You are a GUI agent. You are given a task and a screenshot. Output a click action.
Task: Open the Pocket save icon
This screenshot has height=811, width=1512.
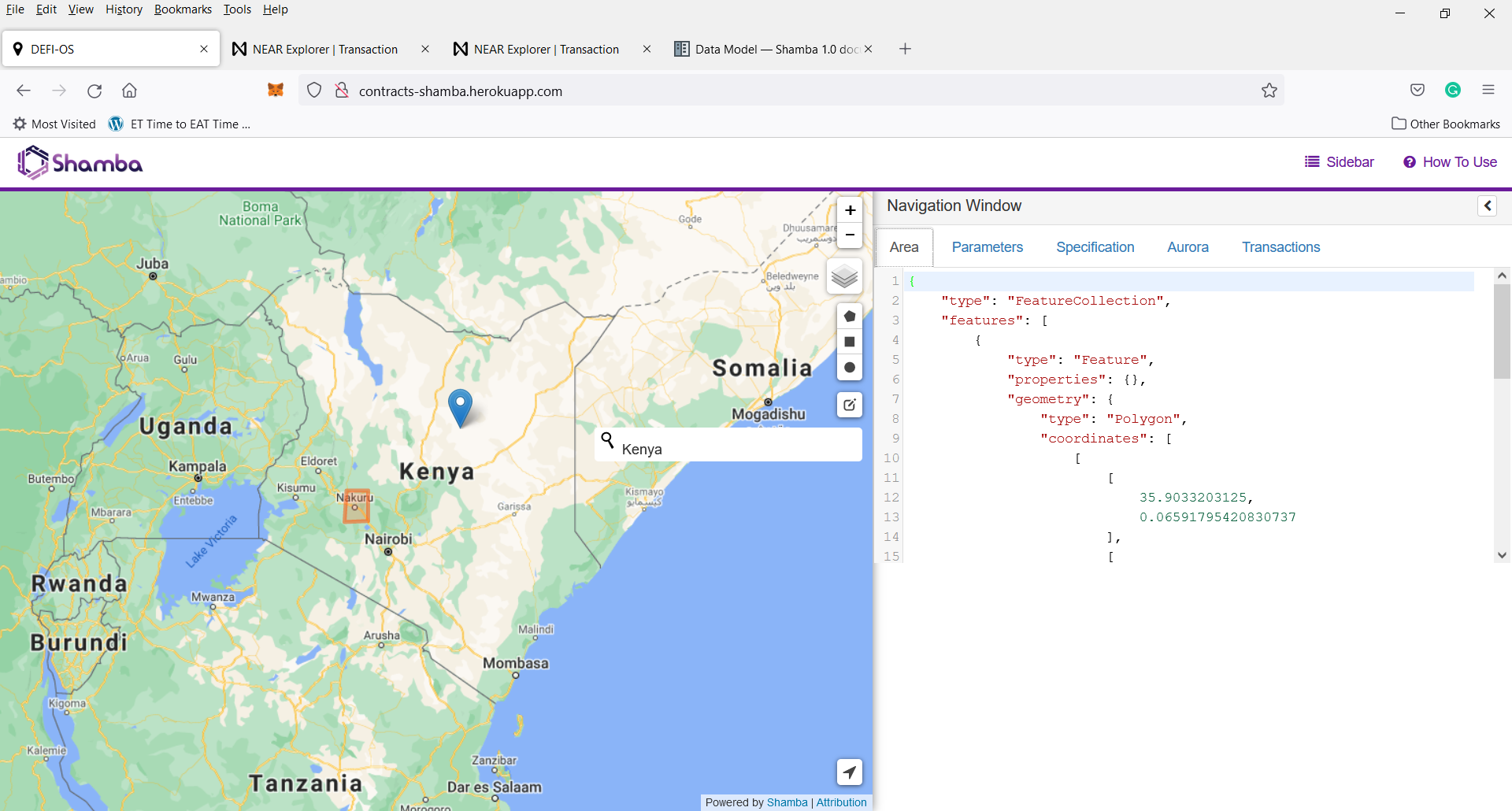point(1417,90)
